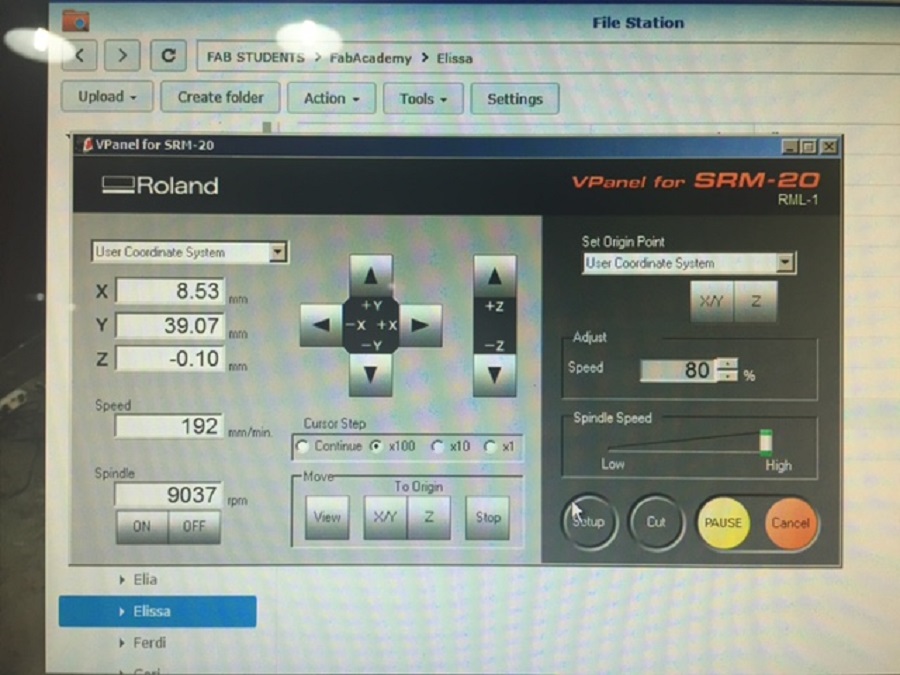Move to the Z origin
The image size is (900, 675).
click(x=429, y=518)
